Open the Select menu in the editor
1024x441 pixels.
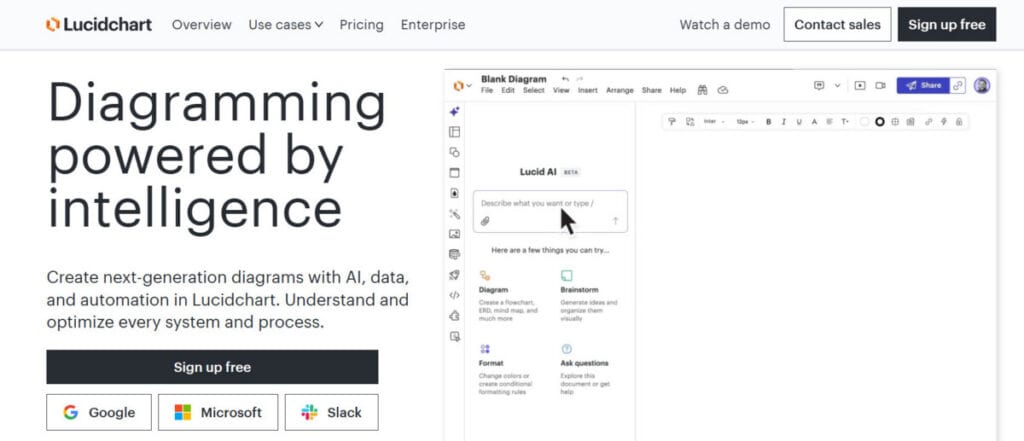(x=534, y=90)
